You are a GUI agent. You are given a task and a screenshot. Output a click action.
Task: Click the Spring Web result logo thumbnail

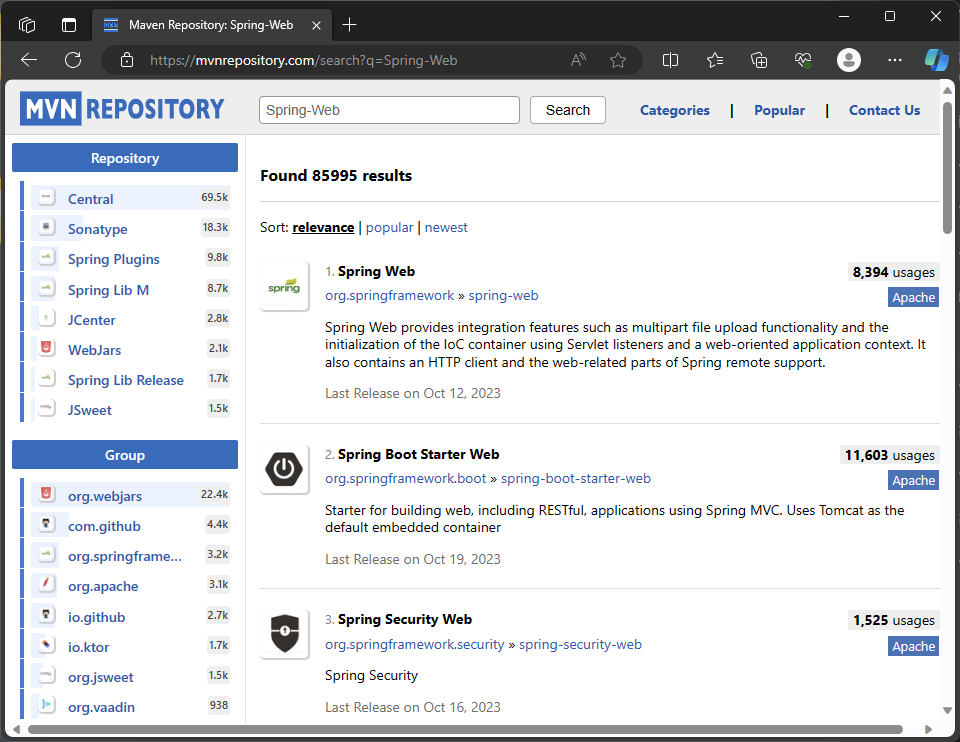click(284, 286)
